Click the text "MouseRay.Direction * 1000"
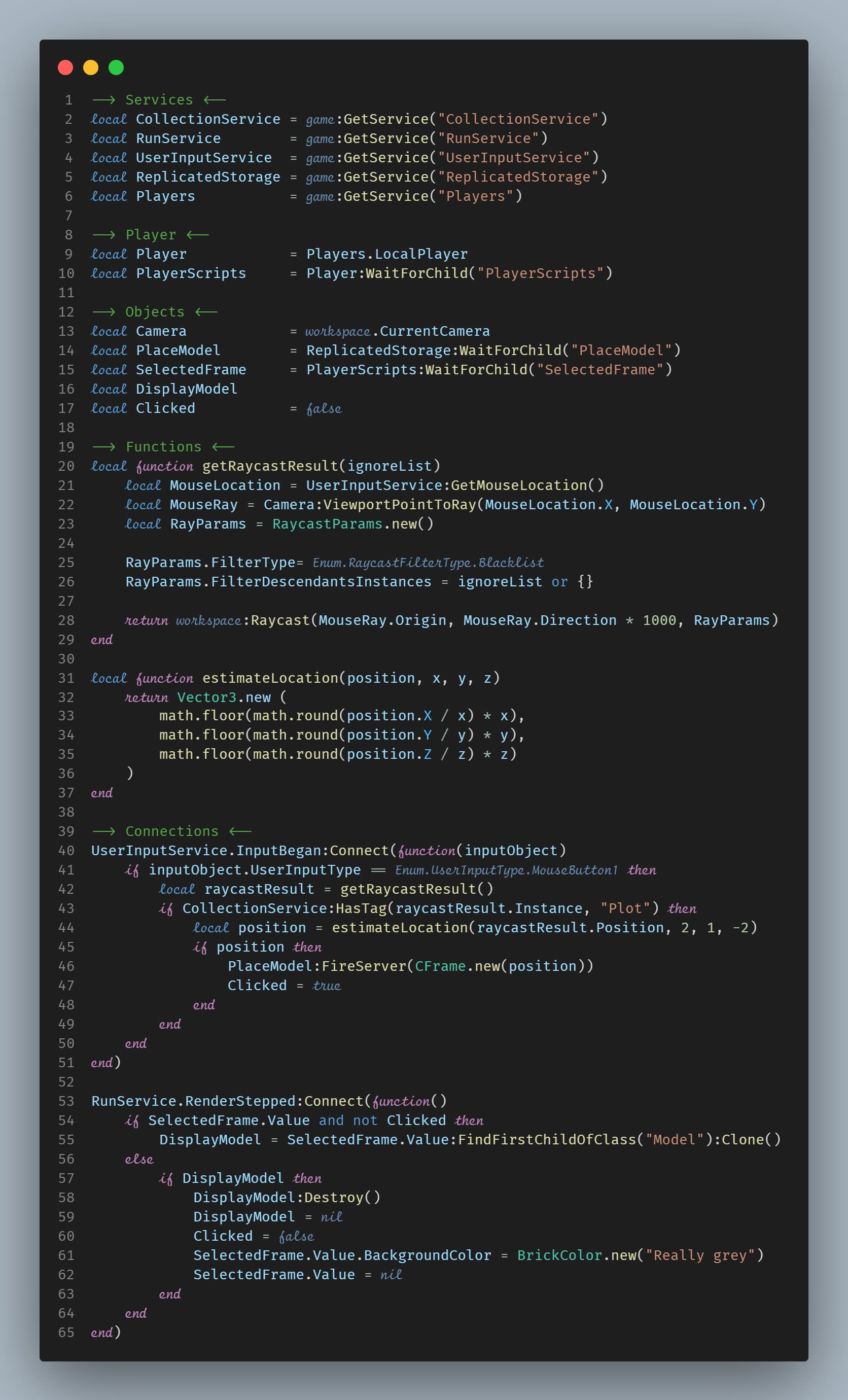The height and width of the screenshot is (1400, 848). click(x=570, y=620)
